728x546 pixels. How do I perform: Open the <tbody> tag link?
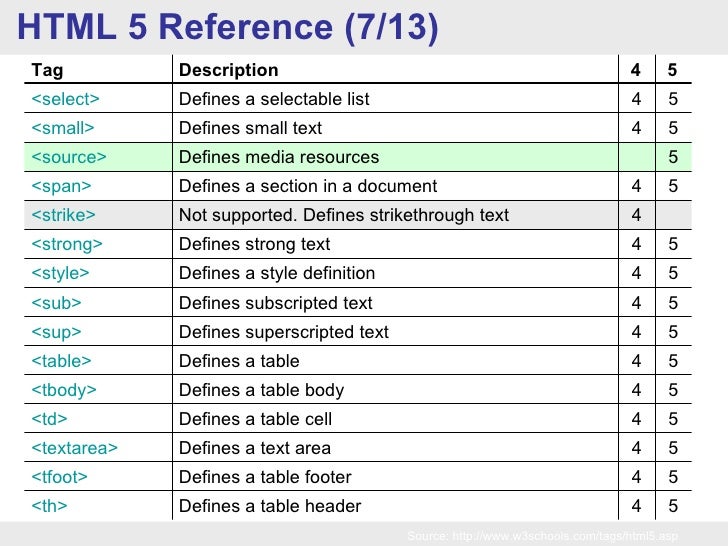pyautogui.click(x=64, y=390)
